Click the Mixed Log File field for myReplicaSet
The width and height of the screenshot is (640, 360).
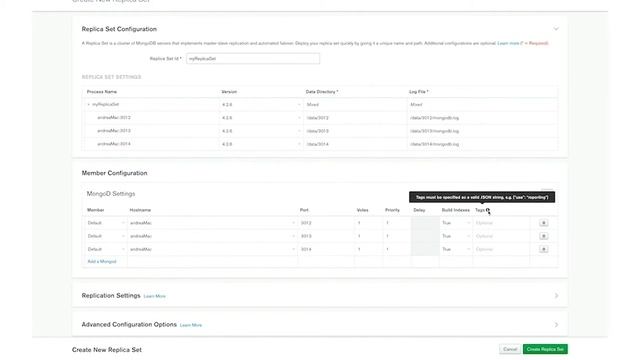coord(482,105)
